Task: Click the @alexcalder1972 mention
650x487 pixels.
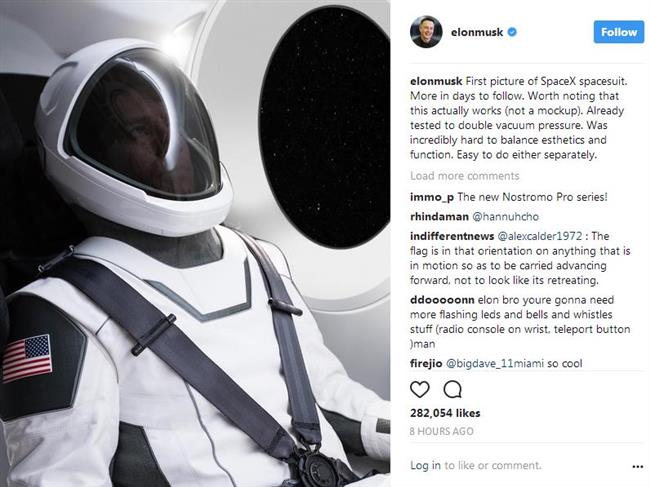Action: point(539,236)
